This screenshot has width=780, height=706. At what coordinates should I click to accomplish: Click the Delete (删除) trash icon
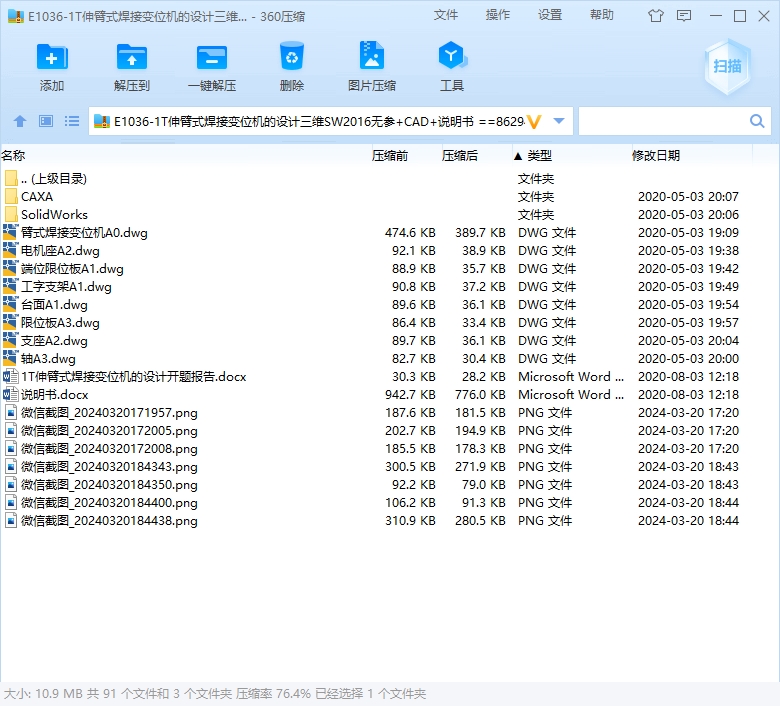coord(292,56)
